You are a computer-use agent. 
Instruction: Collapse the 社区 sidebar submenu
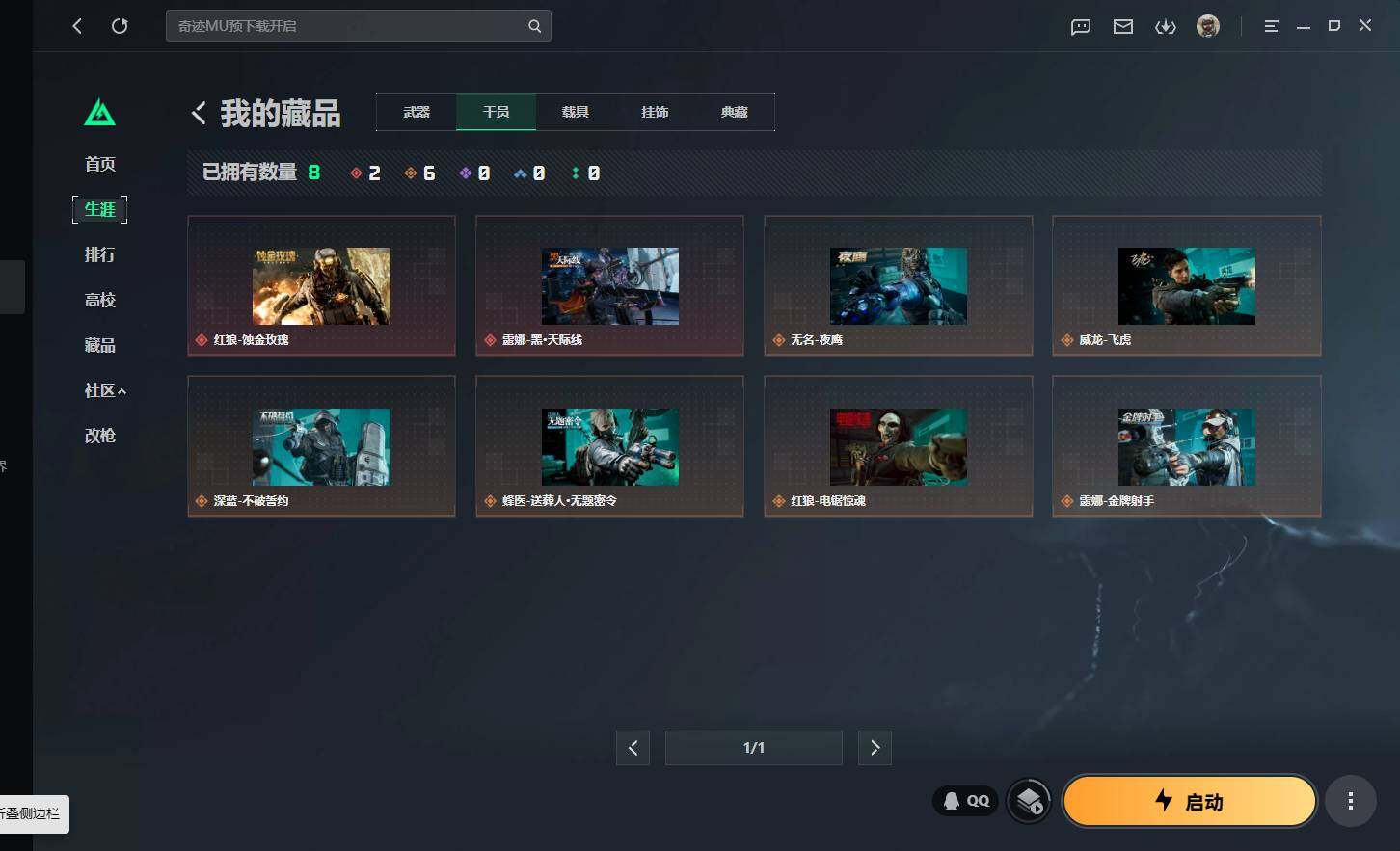tap(105, 390)
